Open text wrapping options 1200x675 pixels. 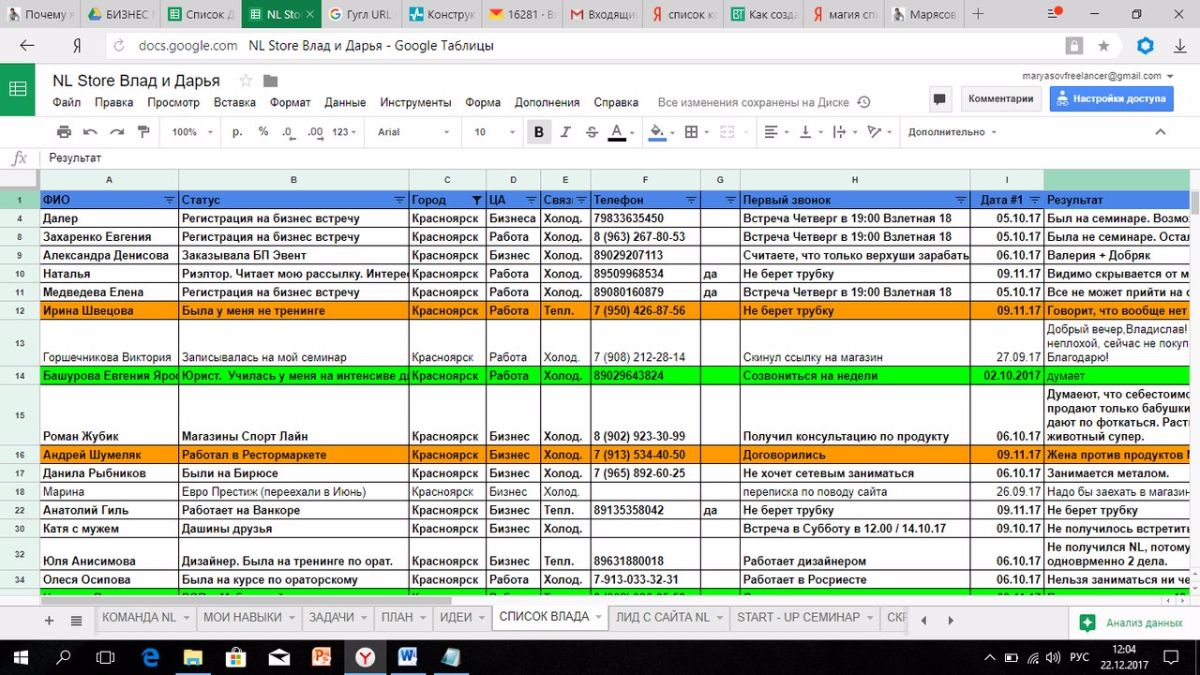[842, 132]
